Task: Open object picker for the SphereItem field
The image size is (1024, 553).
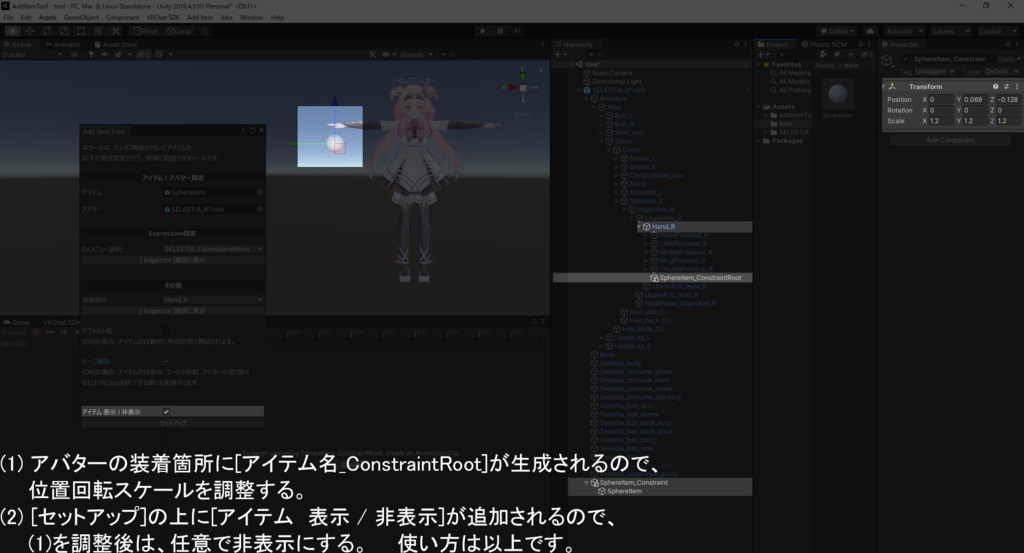Action: click(x=259, y=193)
